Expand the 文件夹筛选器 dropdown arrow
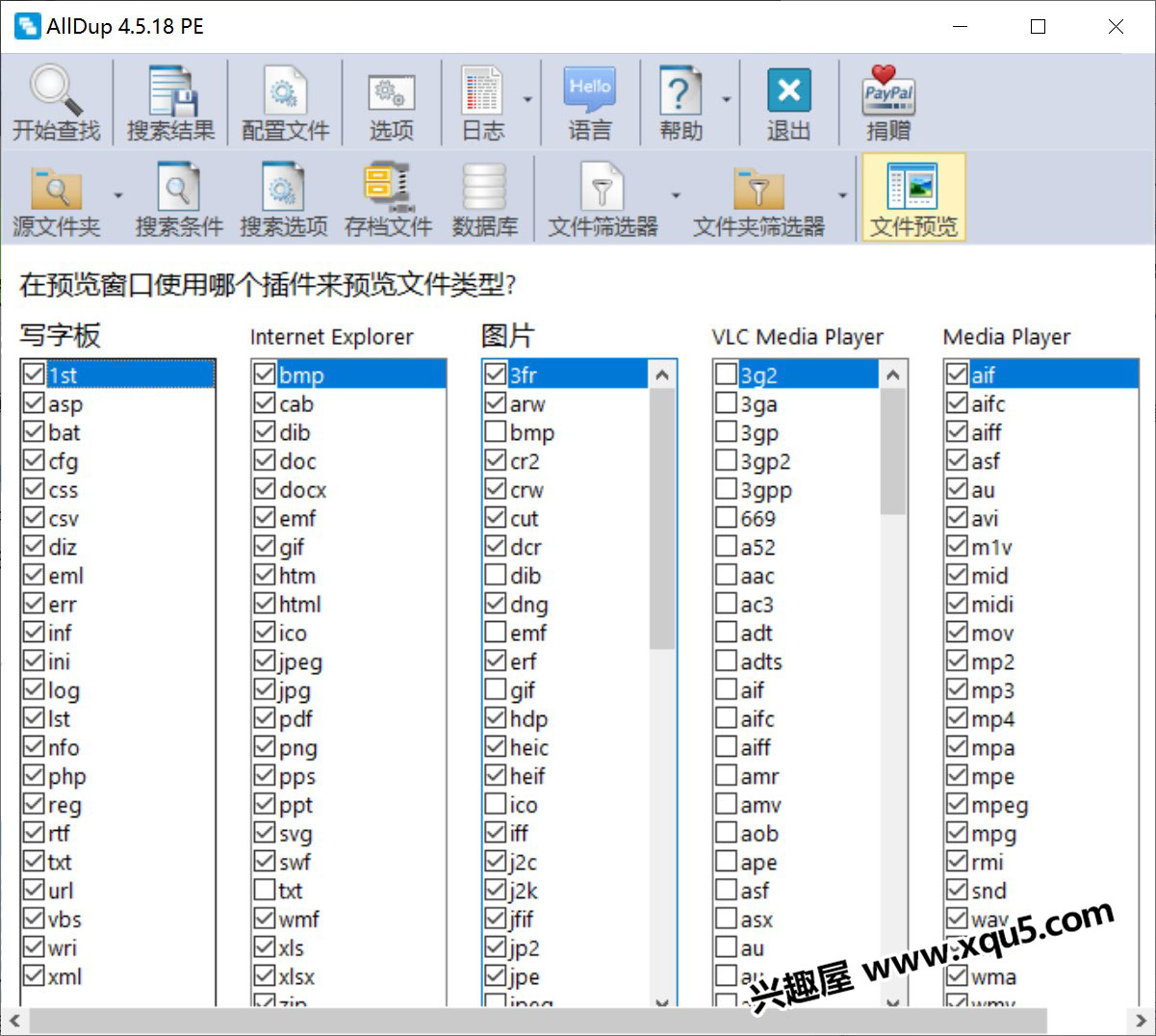Screen dimensions: 1156x1036 click(x=843, y=195)
